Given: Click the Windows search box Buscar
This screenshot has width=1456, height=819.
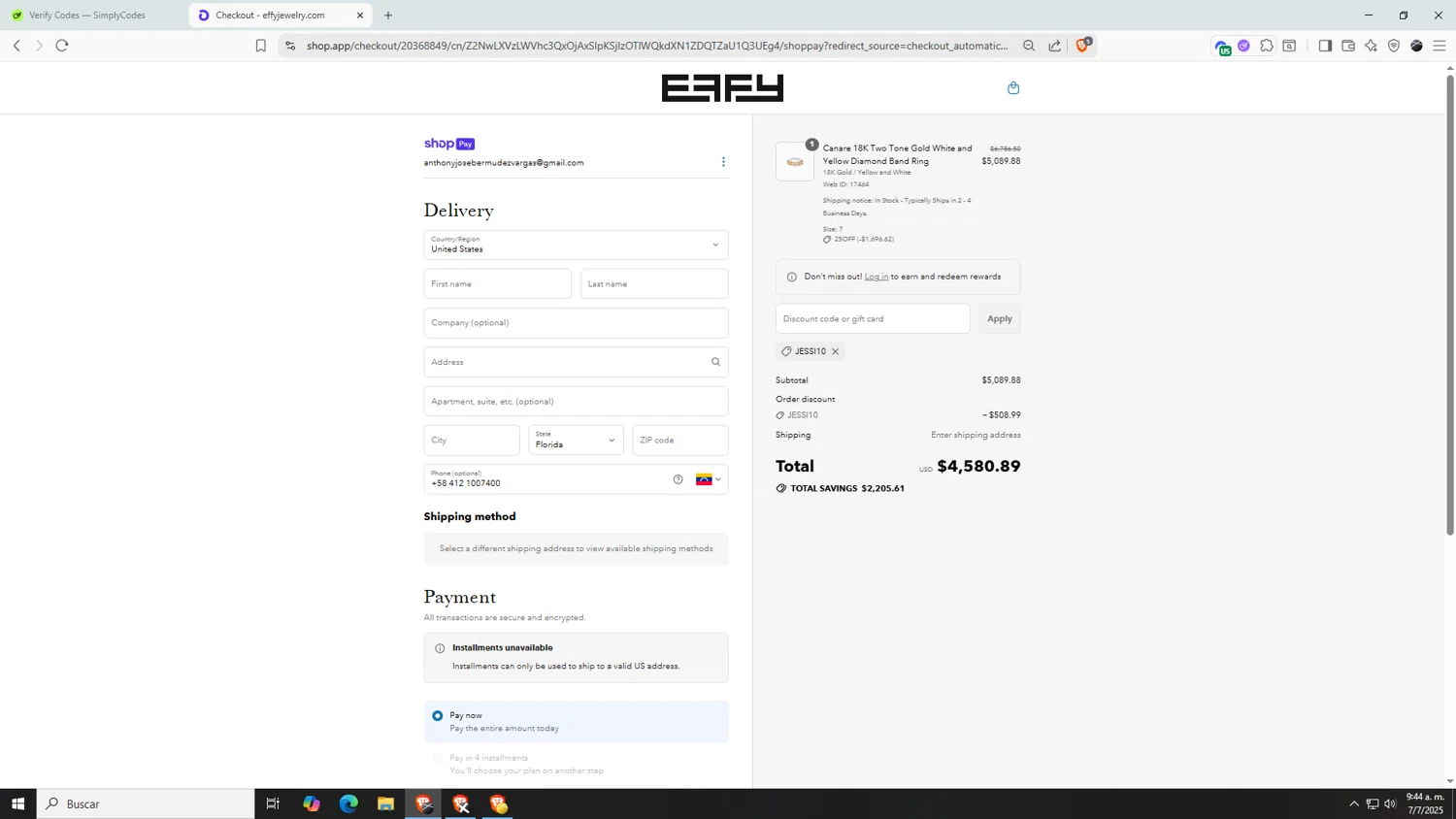Looking at the screenshot, I should 146,803.
